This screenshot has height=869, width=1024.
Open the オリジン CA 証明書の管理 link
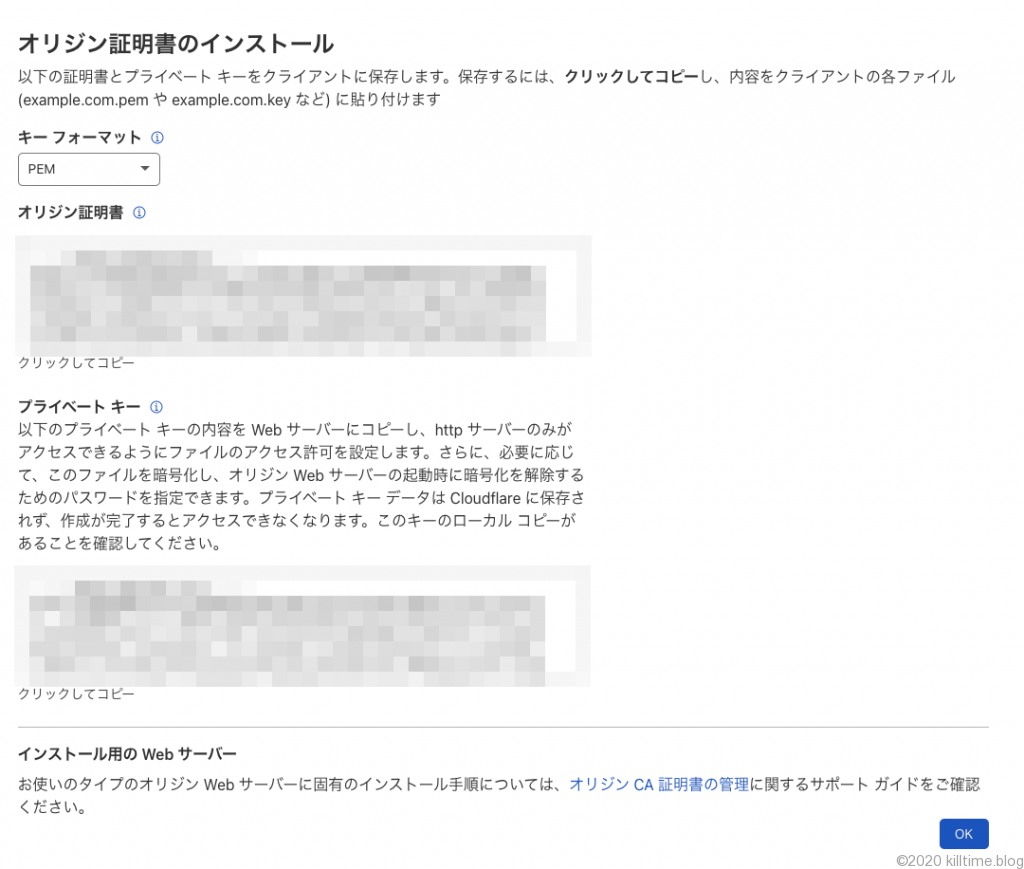(659, 785)
